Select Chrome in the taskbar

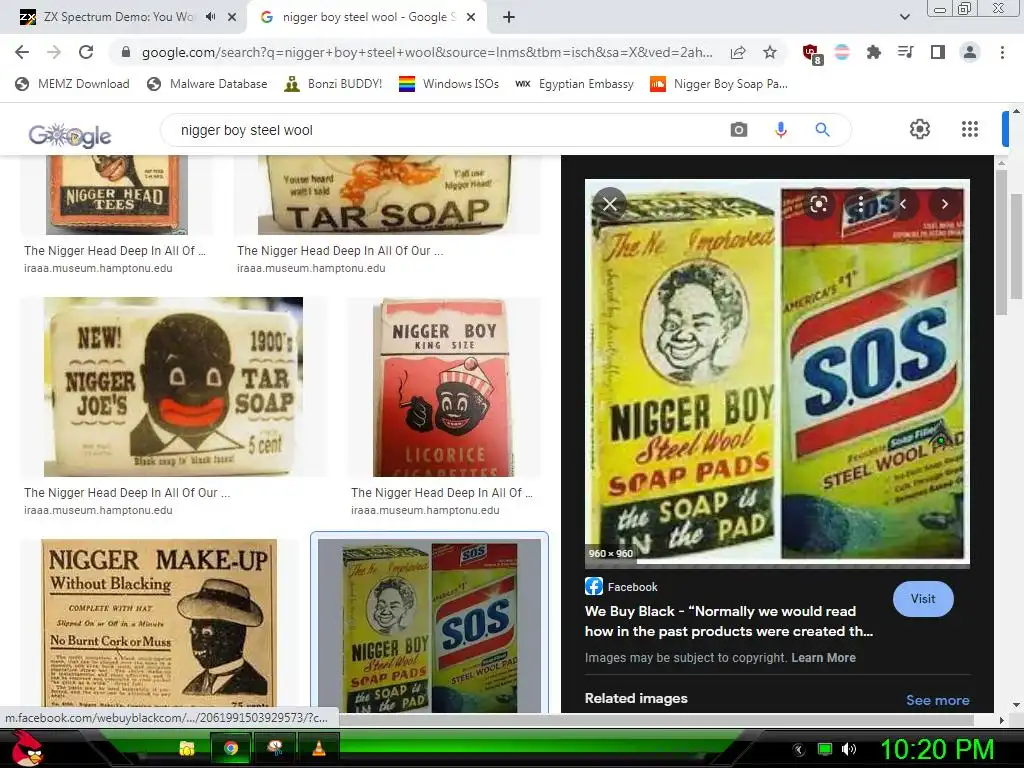click(x=231, y=748)
